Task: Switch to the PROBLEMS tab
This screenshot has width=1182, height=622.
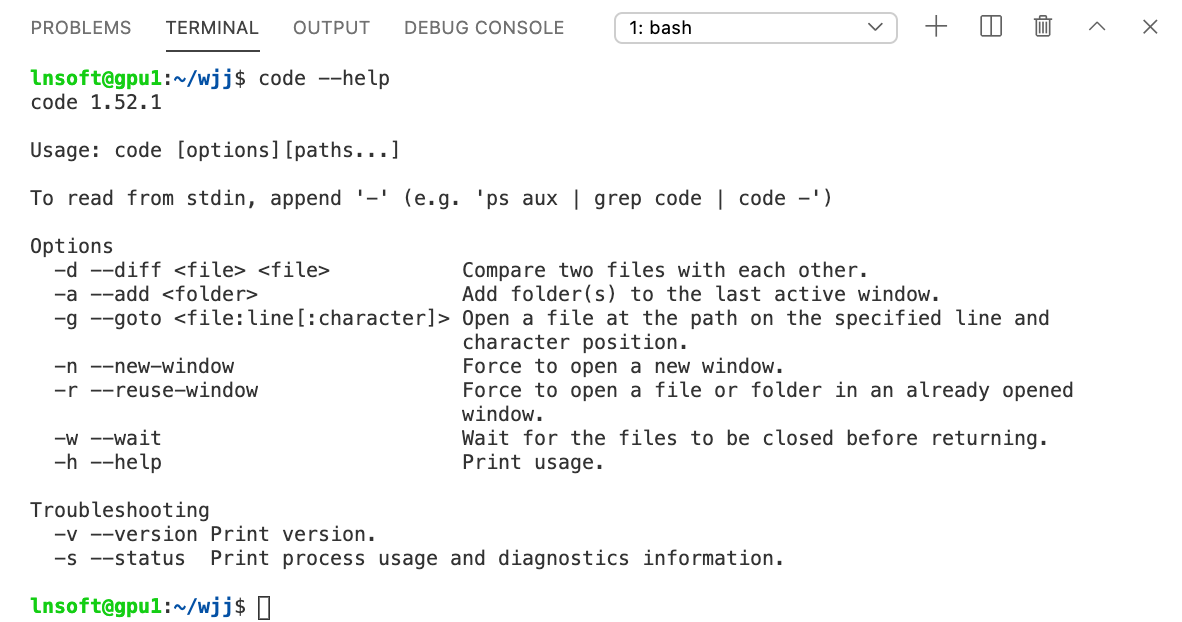Action: click(81, 28)
